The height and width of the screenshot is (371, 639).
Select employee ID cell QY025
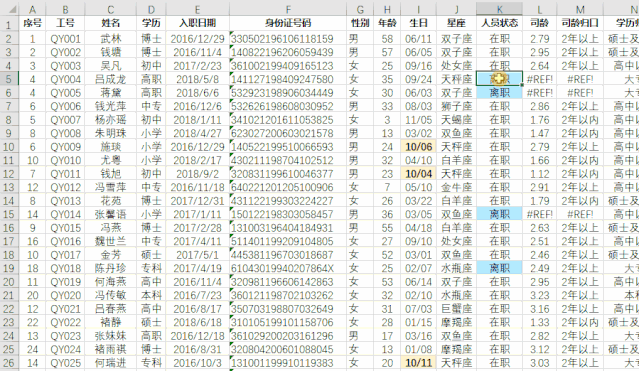click(x=65, y=362)
